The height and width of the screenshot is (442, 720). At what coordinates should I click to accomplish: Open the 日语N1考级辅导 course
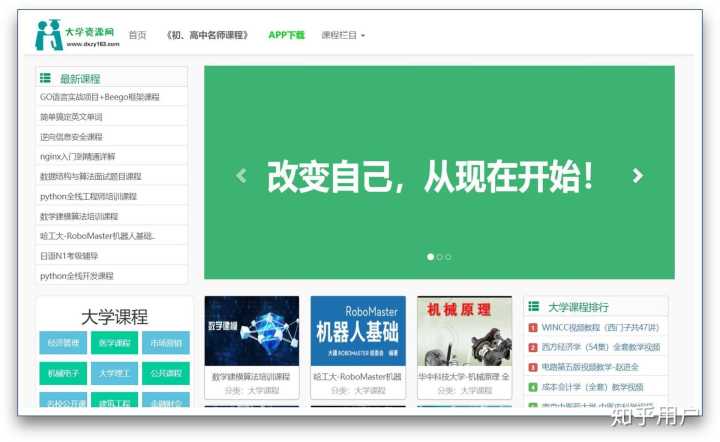[x=69, y=256]
